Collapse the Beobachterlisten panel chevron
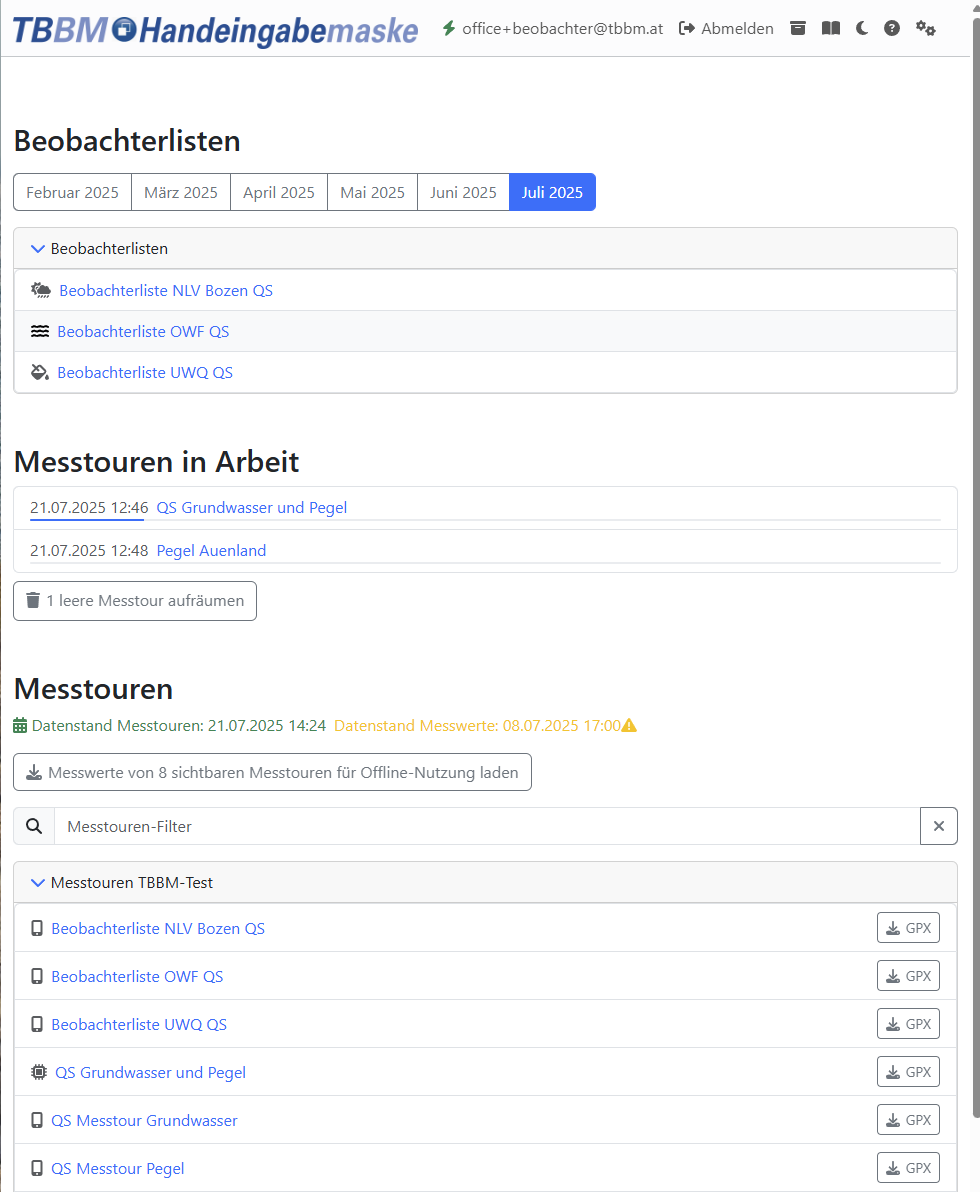 pyautogui.click(x=37, y=249)
